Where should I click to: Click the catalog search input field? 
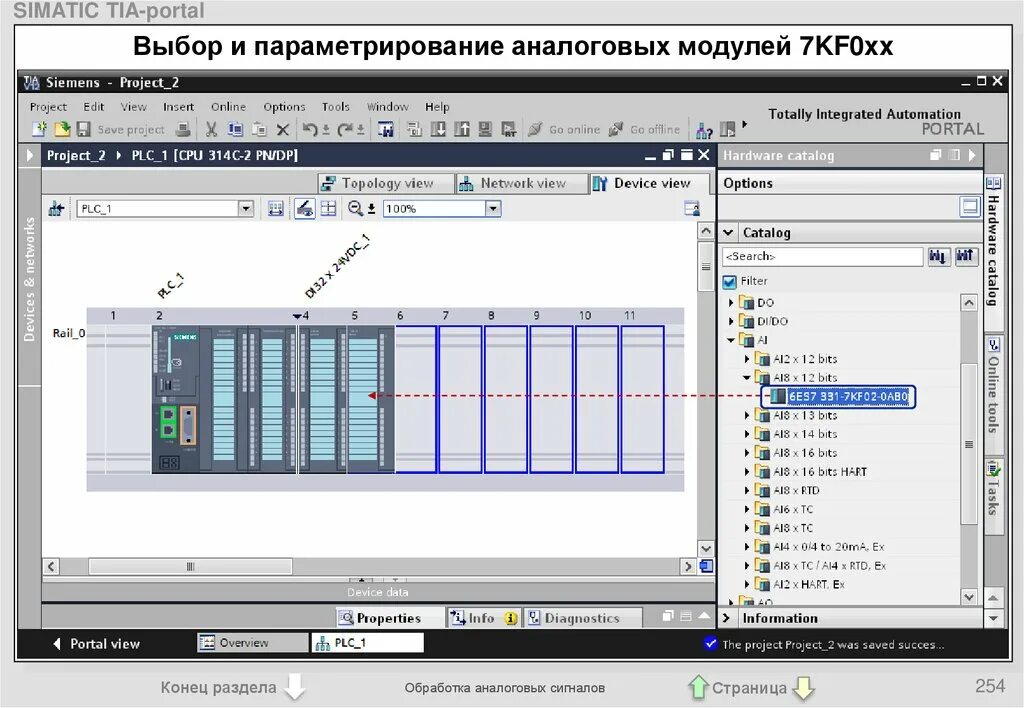coord(822,256)
